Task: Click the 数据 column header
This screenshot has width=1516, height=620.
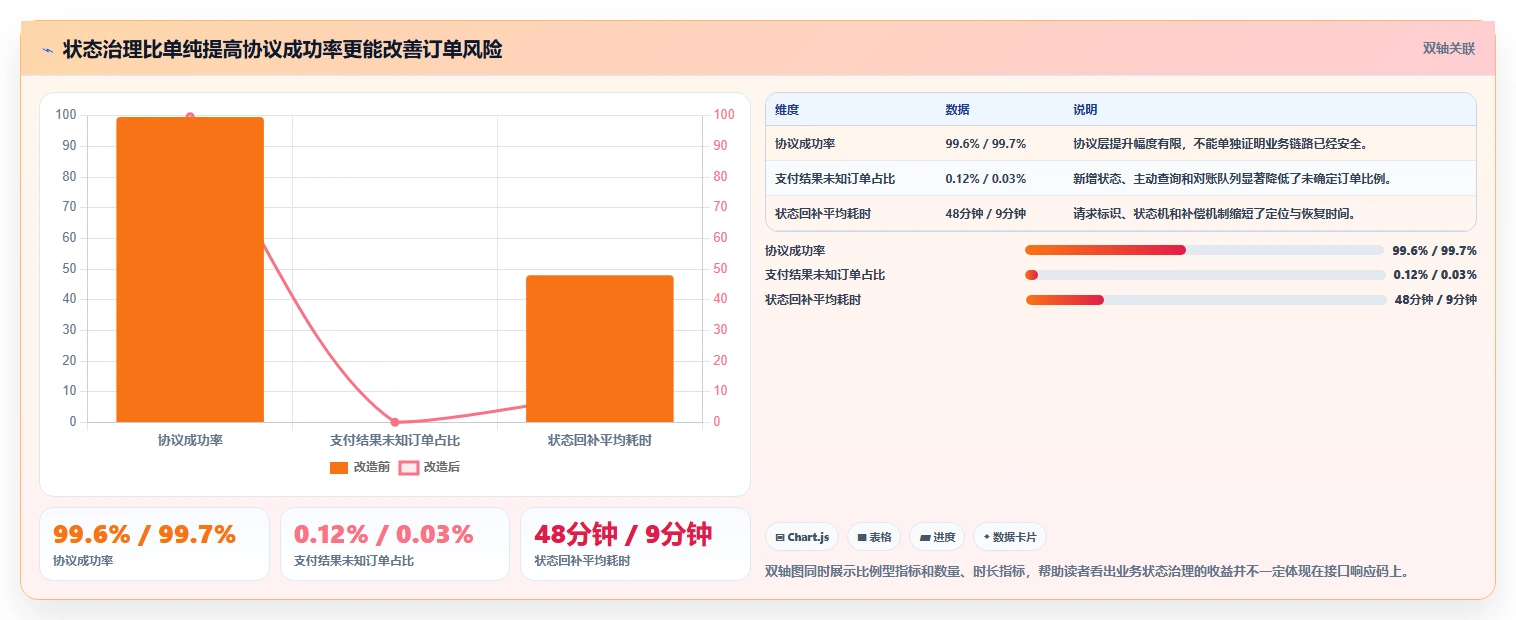Action: pos(957,110)
